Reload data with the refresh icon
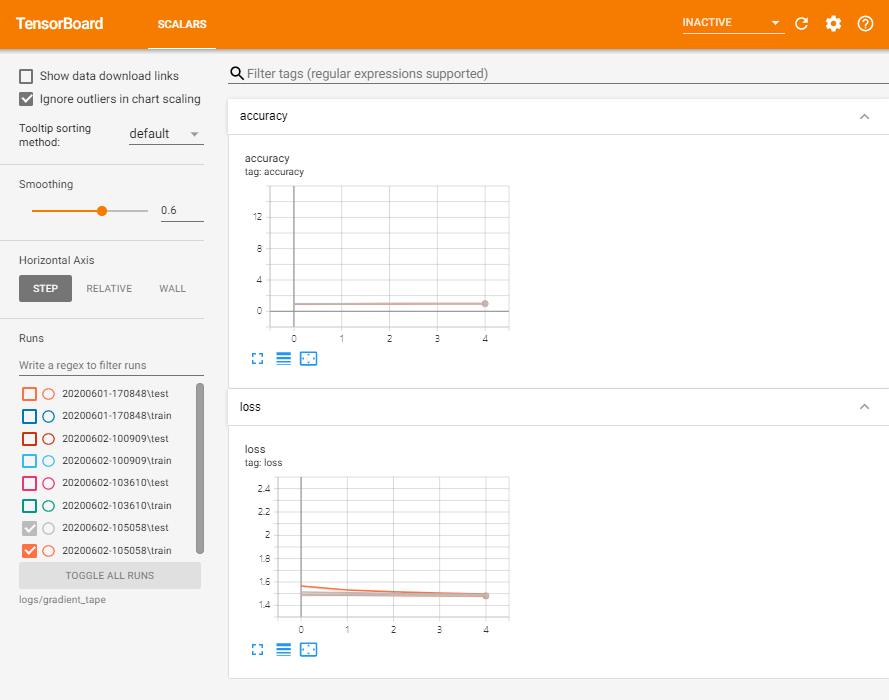Image resolution: width=889 pixels, height=700 pixels. [x=801, y=24]
